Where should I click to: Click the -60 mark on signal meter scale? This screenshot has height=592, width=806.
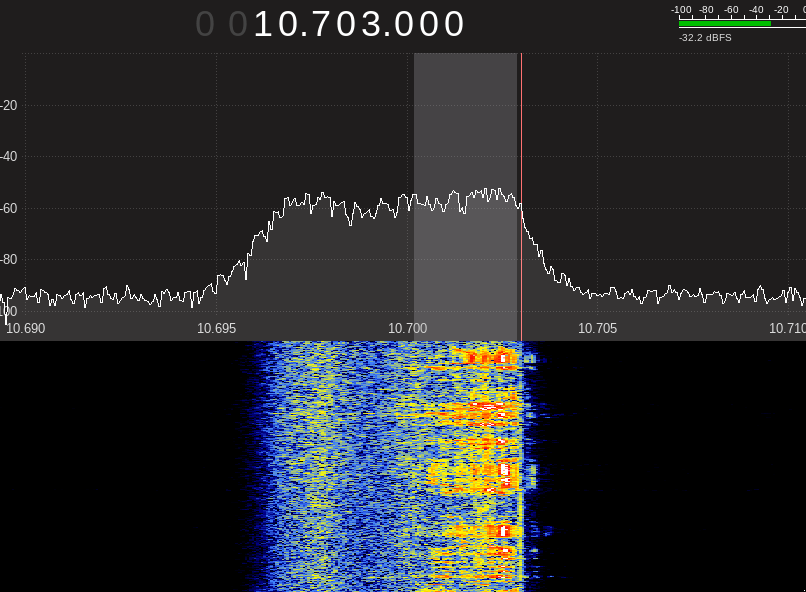click(731, 9)
